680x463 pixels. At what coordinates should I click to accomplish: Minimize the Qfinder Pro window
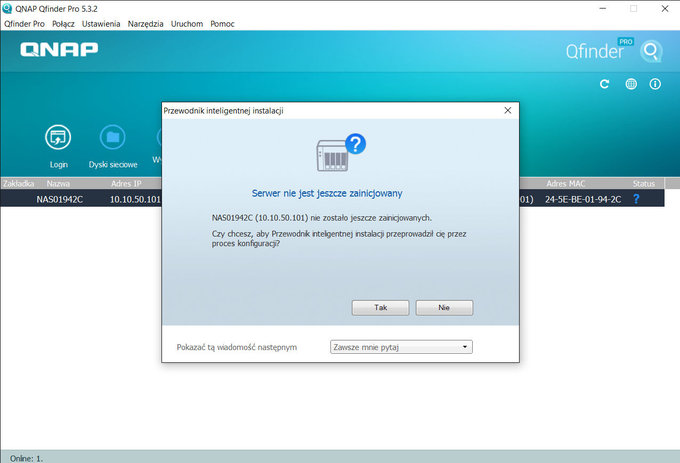click(602, 8)
